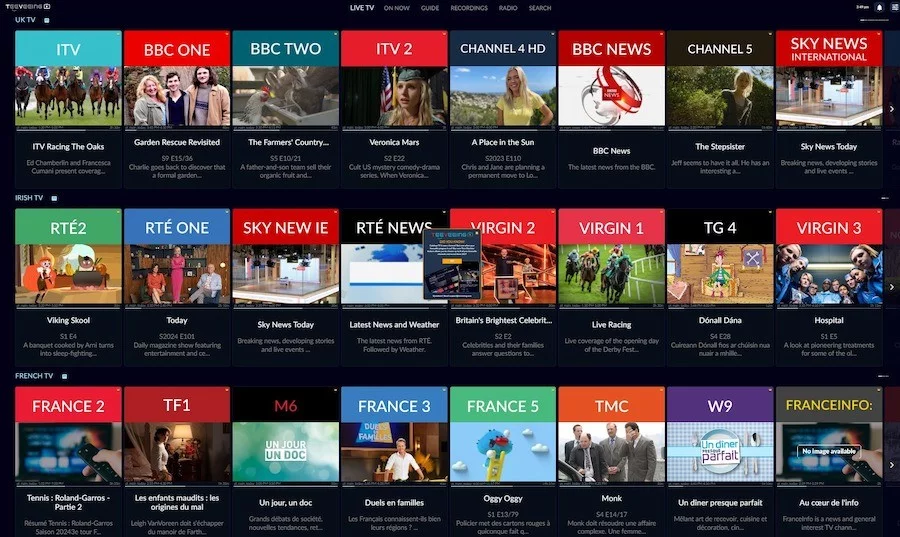
Task: Go to the Radio tab
Action: point(508,8)
